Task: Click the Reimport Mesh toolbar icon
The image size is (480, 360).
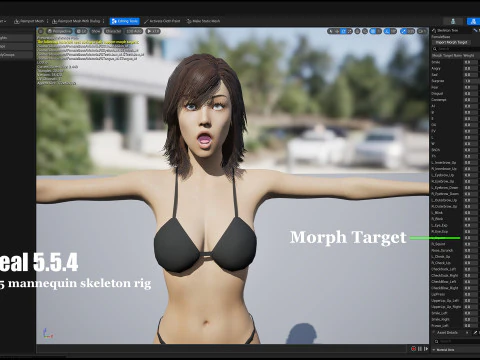Action: 17,21
